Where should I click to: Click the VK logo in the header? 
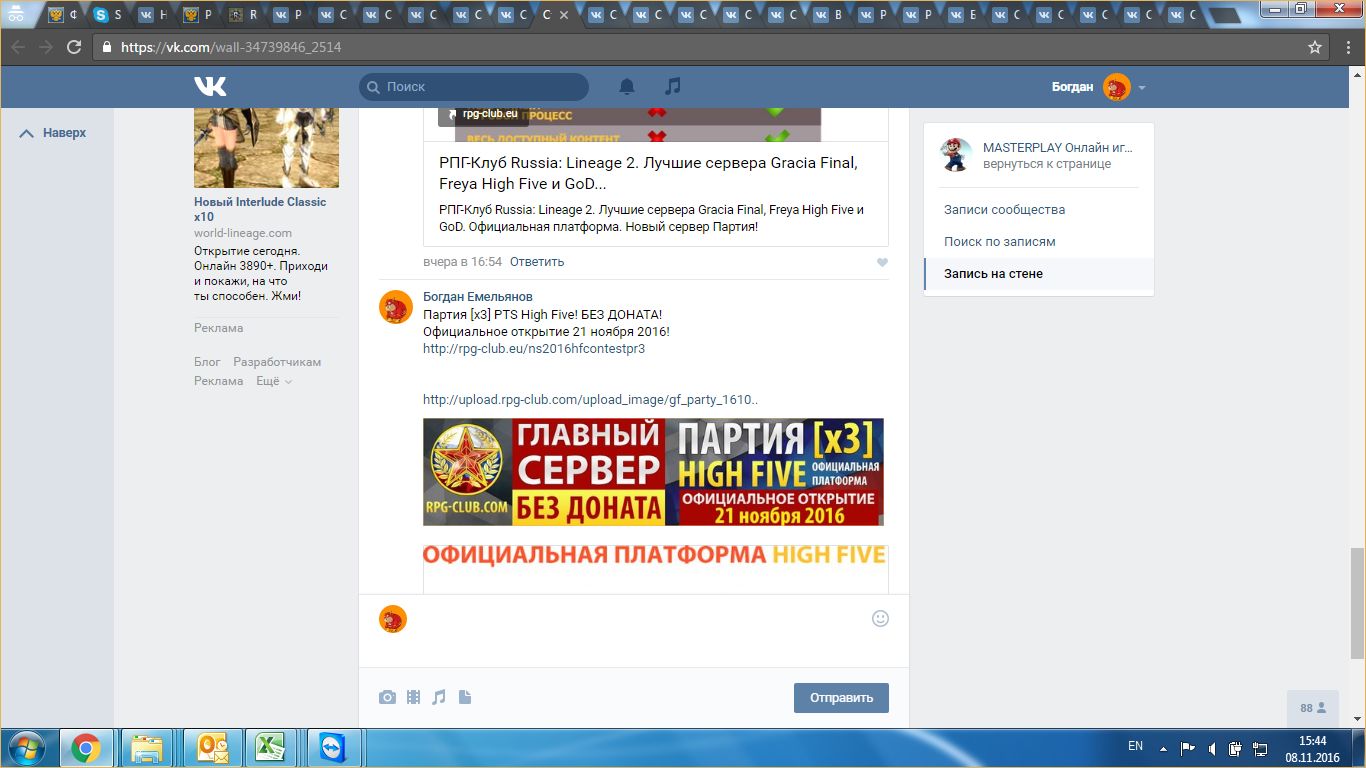pos(210,87)
